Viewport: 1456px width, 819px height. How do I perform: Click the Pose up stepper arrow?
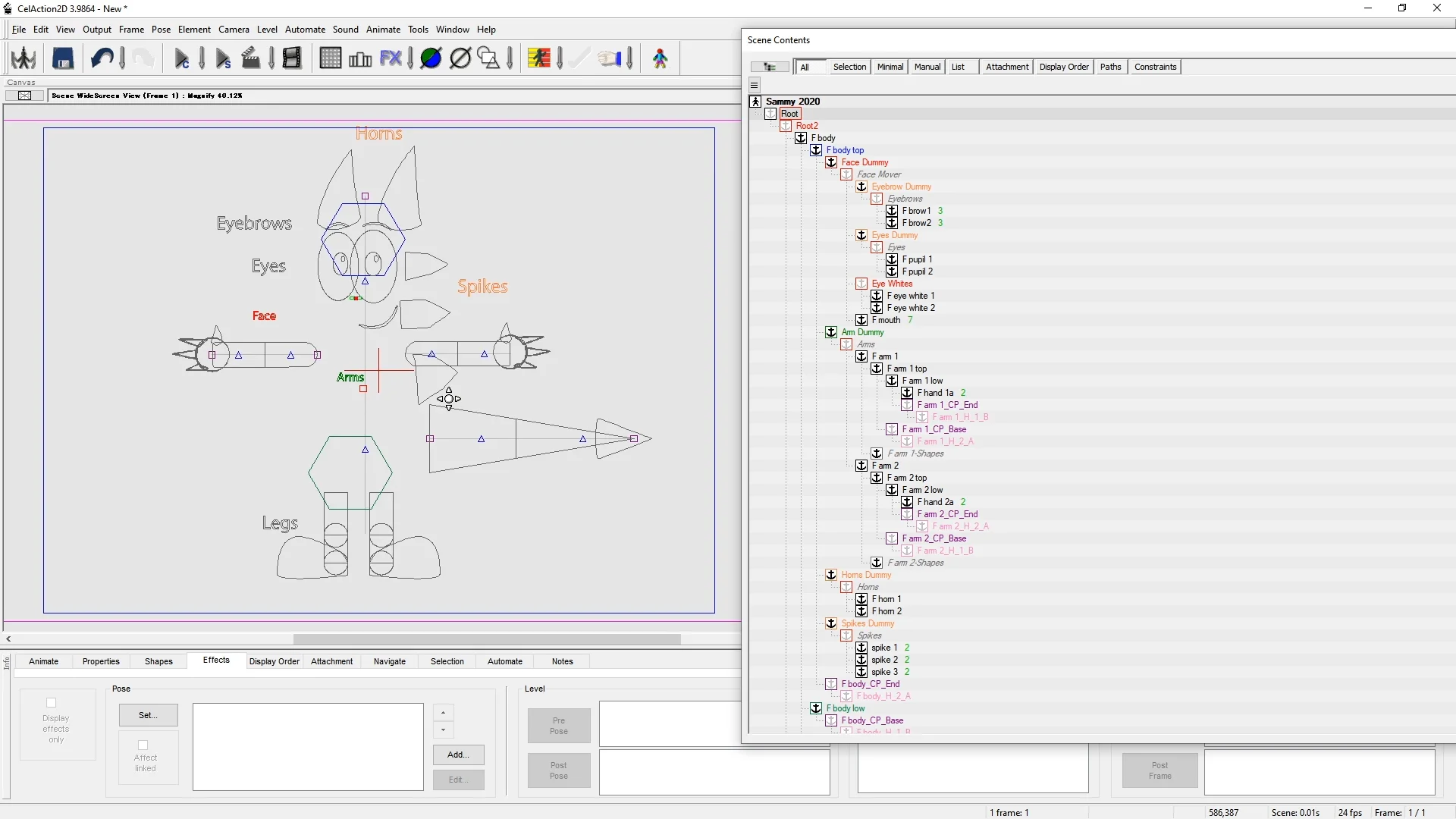[444, 712]
